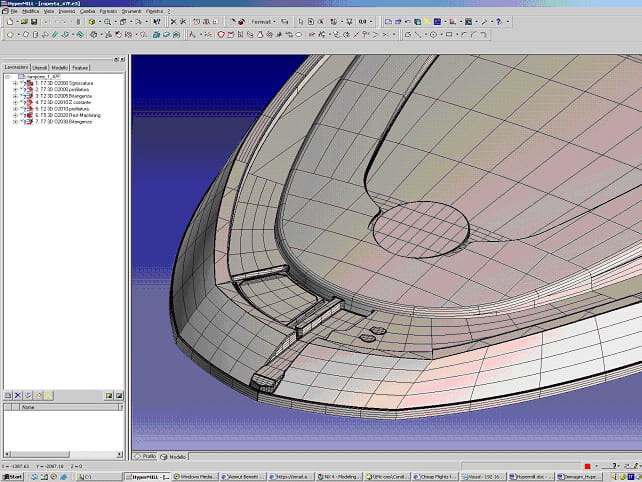The image size is (642, 482).
Task: Close the left job panel
Action: (x=122, y=60)
